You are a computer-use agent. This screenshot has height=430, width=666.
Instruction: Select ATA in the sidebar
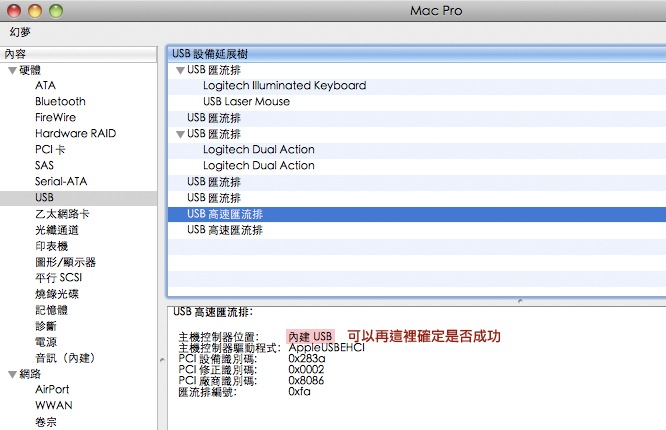[45, 85]
